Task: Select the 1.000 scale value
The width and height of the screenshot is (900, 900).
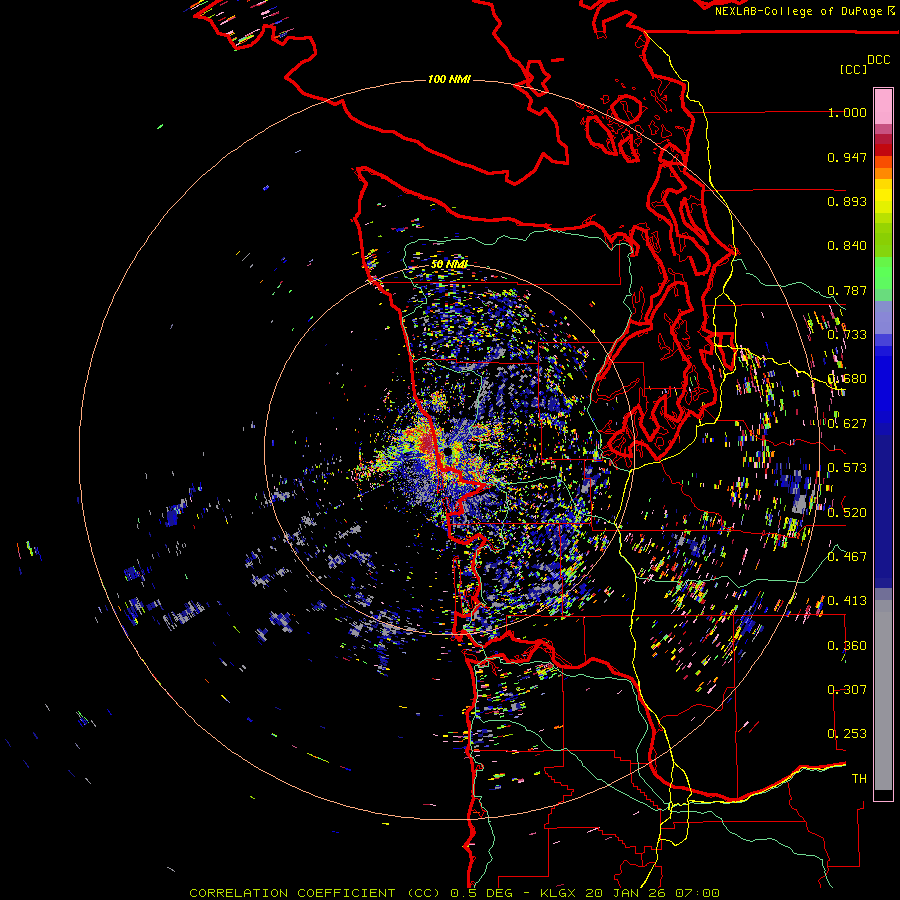Action: [x=847, y=112]
